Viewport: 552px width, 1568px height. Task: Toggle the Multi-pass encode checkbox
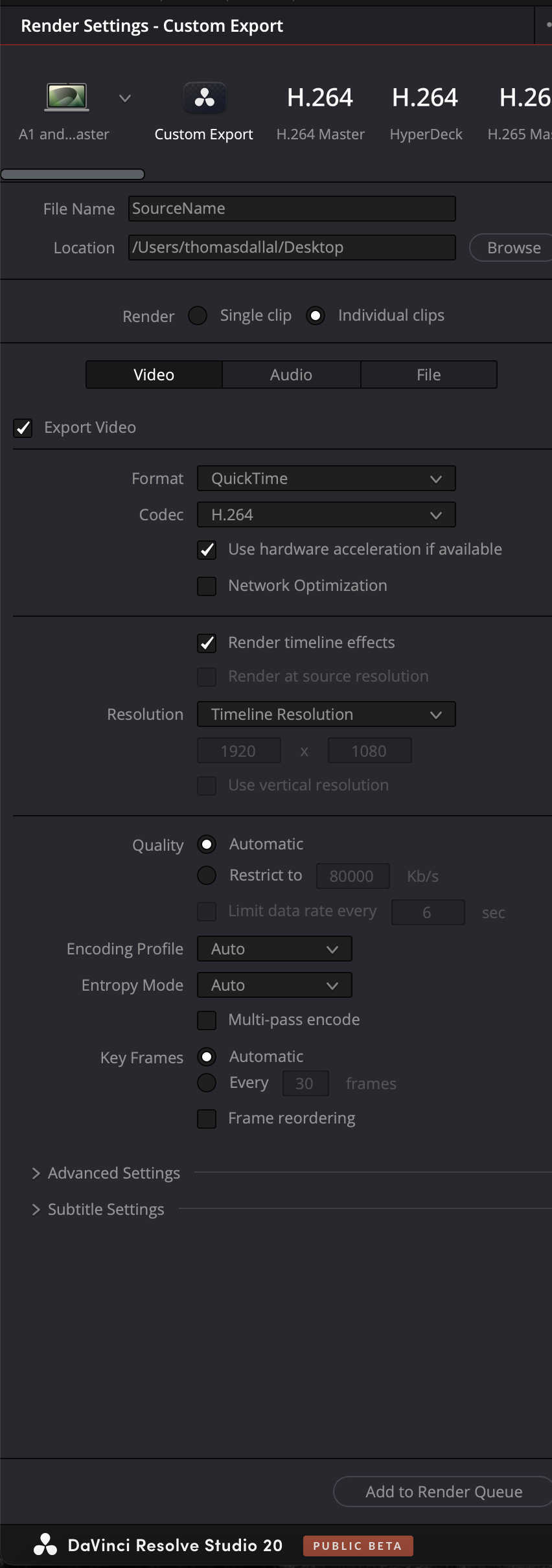[x=207, y=1020]
